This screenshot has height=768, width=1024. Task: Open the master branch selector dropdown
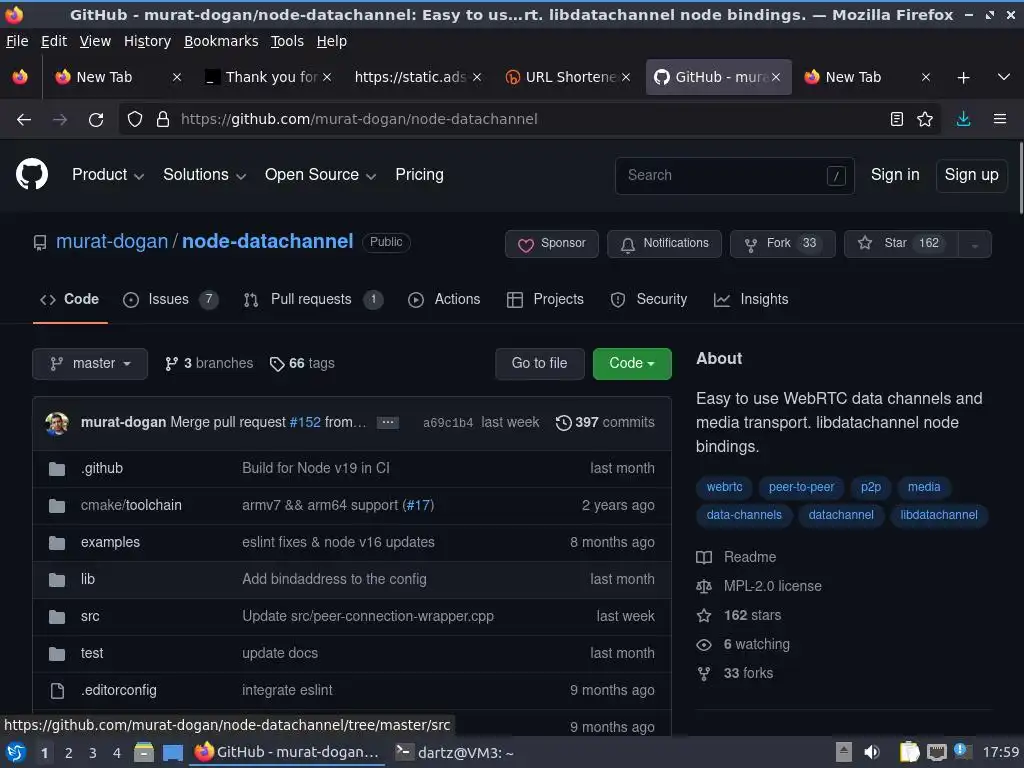click(x=90, y=364)
